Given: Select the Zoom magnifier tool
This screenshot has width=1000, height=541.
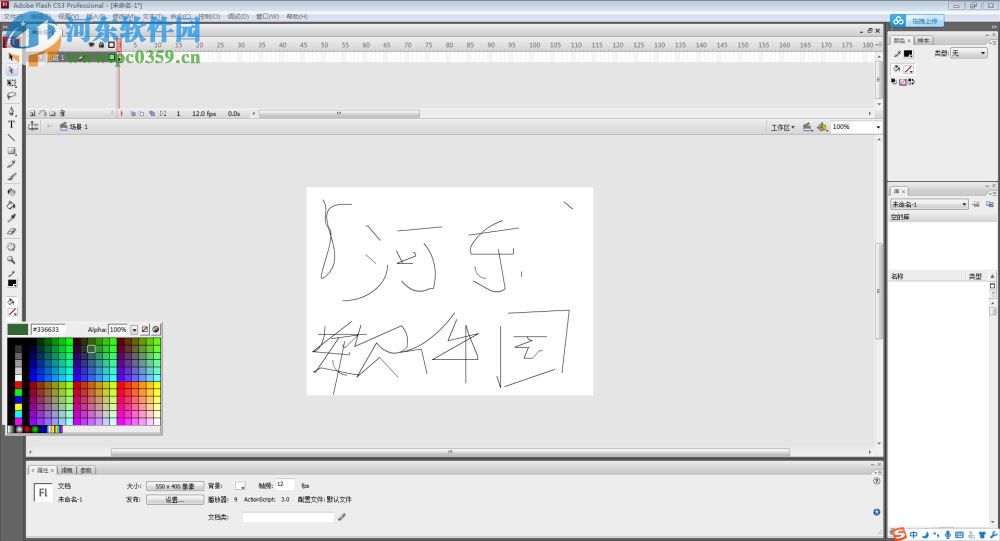Looking at the screenshot, I should pos(11,260).
